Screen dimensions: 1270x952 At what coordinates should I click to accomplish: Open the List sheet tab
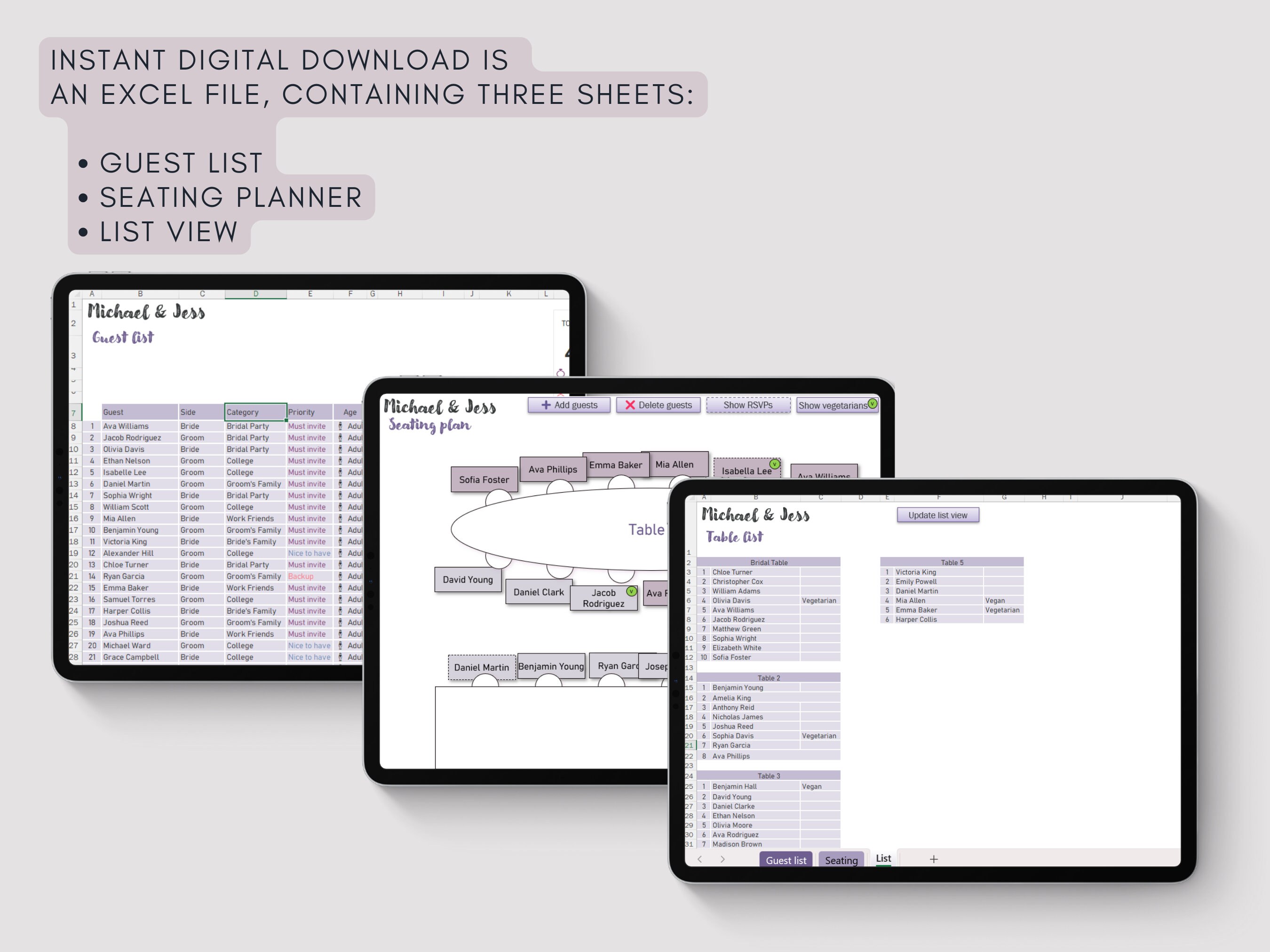coord(883,858)
